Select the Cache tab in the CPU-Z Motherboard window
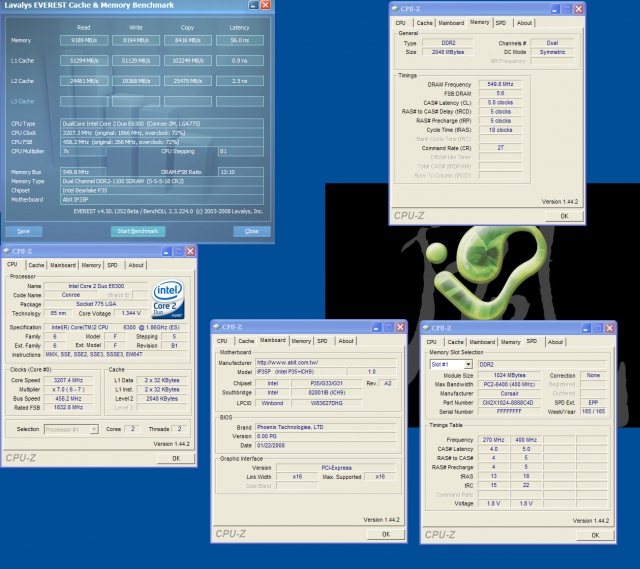This screenshot has width=640, height=569. tap(246, 341)
